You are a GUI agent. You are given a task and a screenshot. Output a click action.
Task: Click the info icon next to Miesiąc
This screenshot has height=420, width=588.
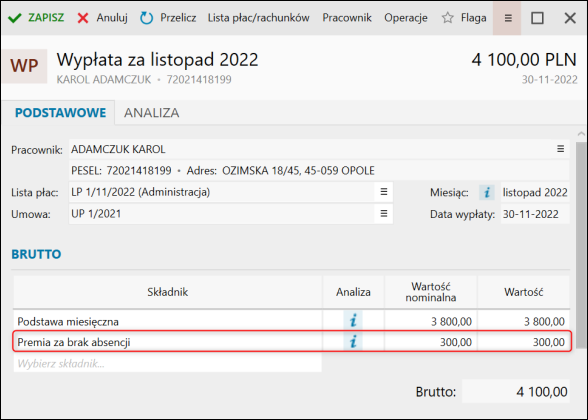tap(487, 193)
